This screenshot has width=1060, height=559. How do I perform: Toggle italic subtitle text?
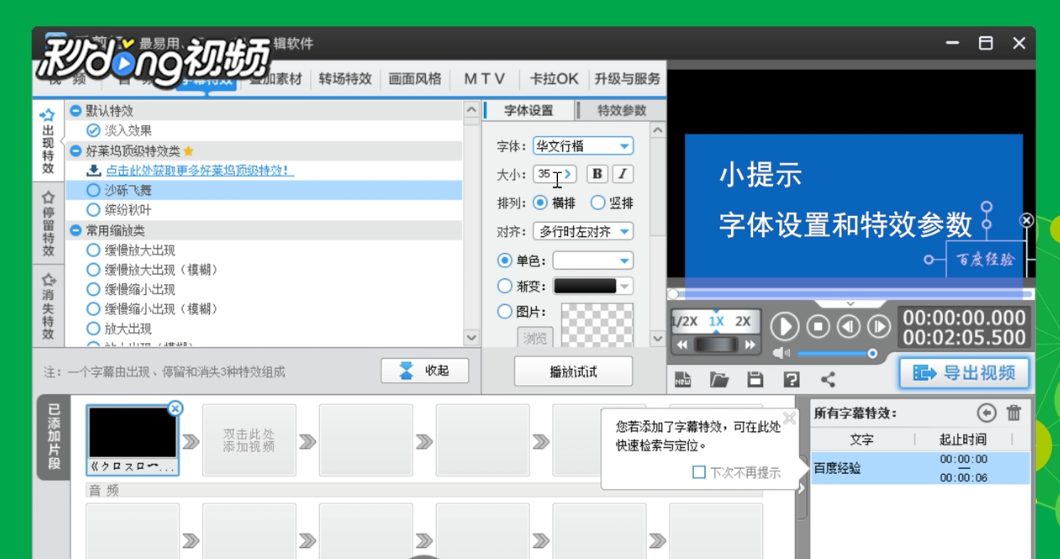pos(623,174)
